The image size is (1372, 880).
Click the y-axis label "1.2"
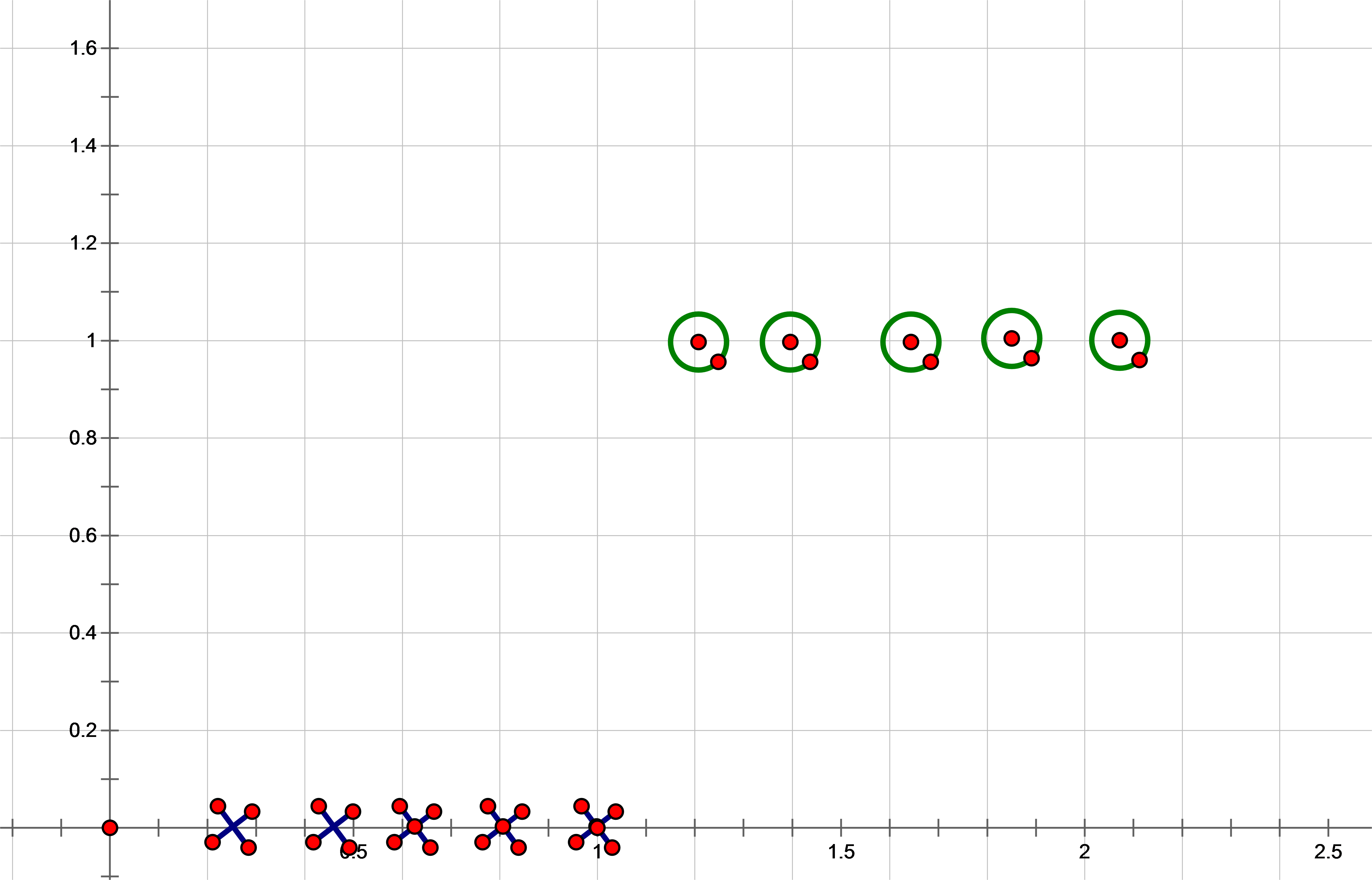click(x=83, y=244)
